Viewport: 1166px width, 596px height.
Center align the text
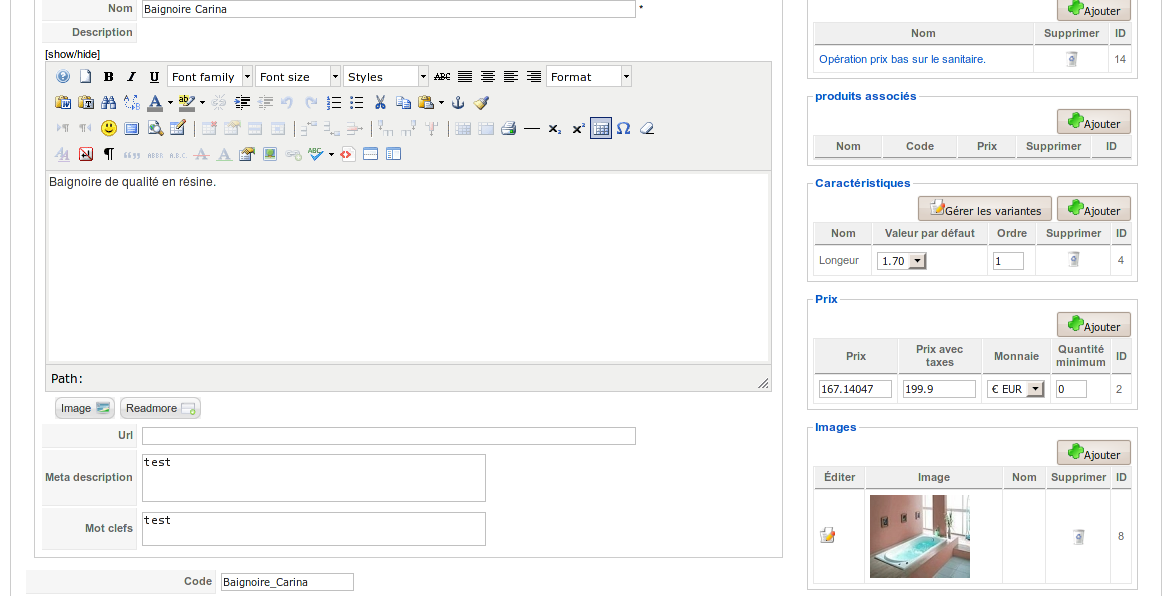pyautogui.click(x=488, y=77)
